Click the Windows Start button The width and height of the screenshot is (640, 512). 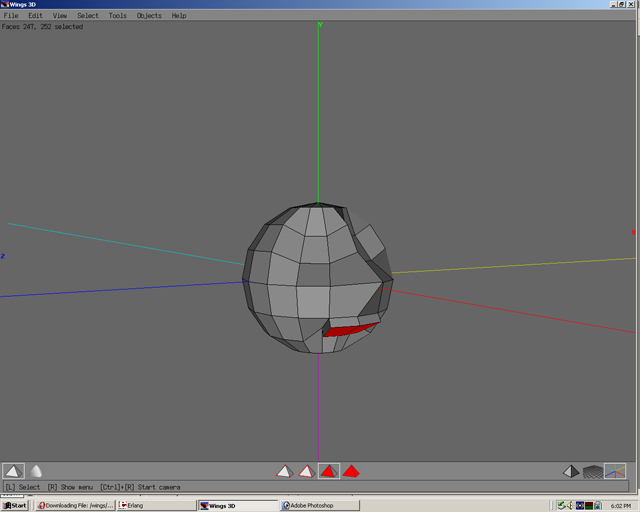click(15, 505)
